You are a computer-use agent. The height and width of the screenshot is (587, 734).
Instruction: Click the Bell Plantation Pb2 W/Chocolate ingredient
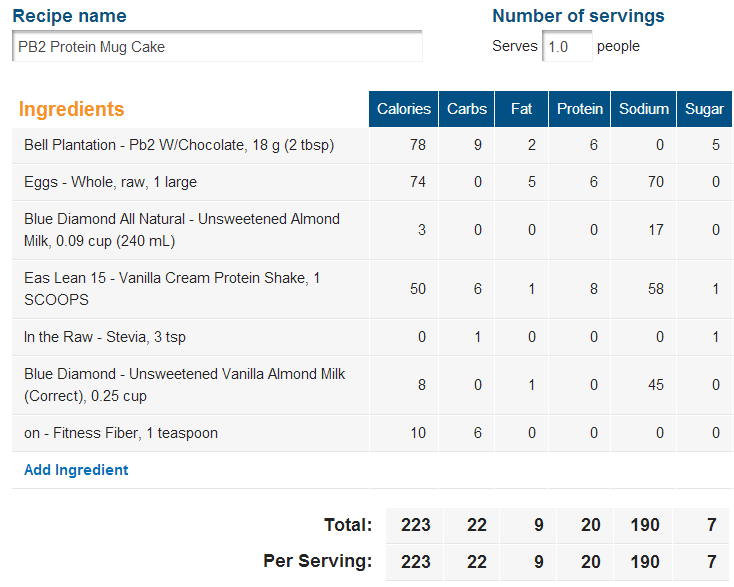[179, 145]
